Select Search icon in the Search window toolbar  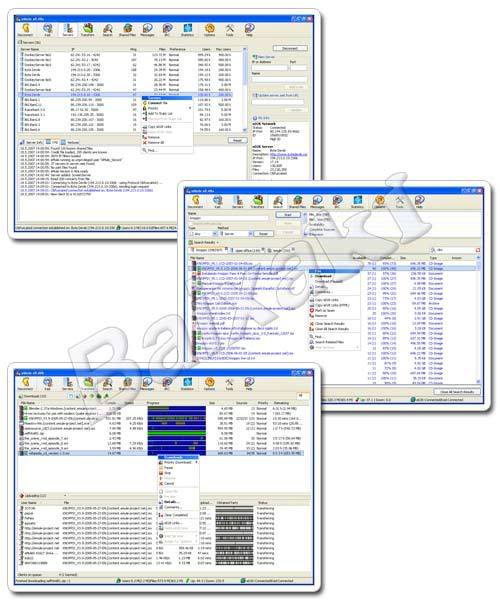(x=278, y=202)
